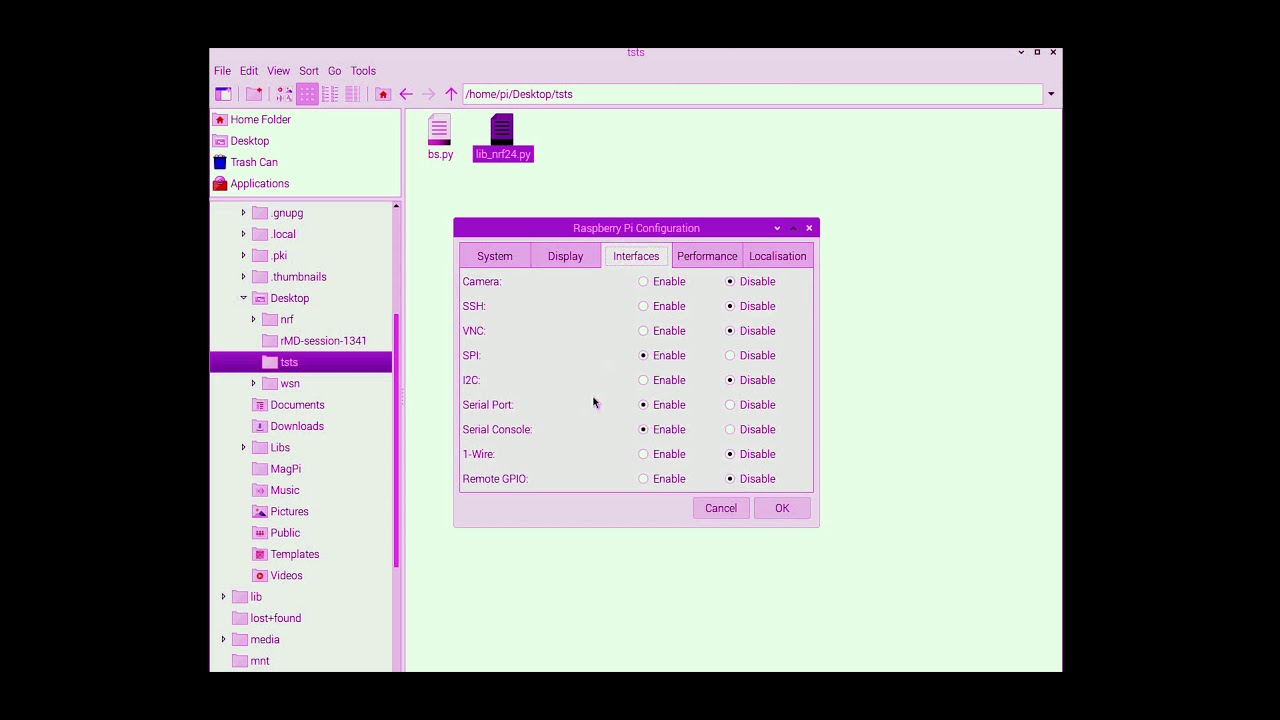1280x720 pixels.
Task: Enable the 1-Wire interface
Action: [x=643, y=454]
